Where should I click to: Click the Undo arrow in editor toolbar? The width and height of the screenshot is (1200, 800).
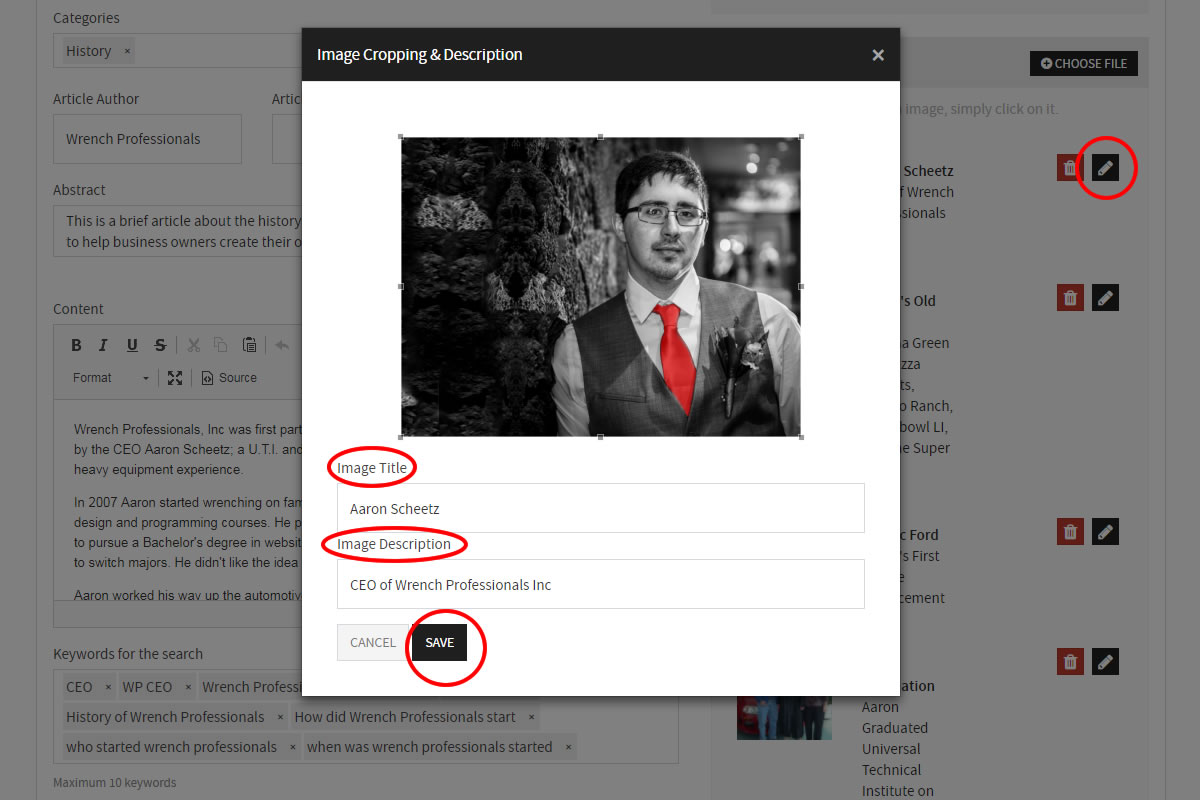[x=283, y=345]
